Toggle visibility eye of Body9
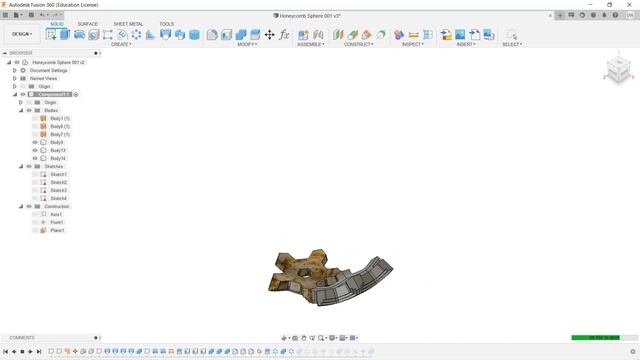640x360 pixels. point(35,142)
